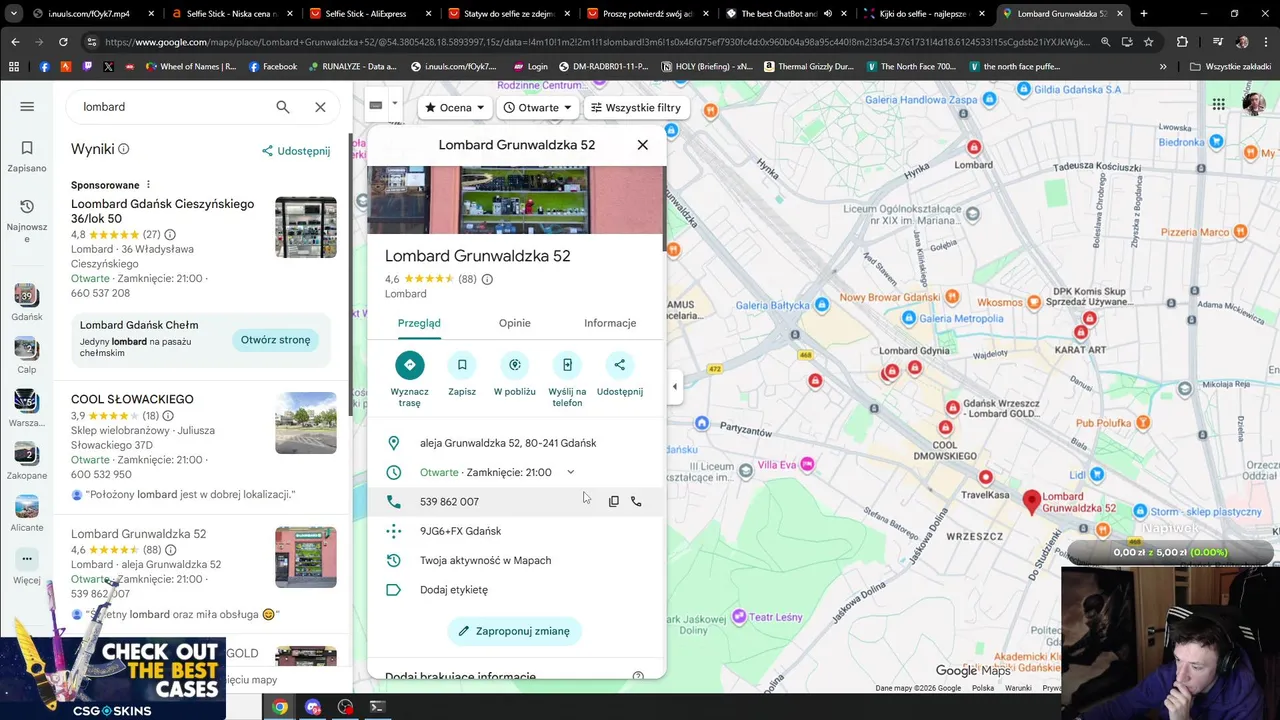The height and width of the screenshot is (720, 1280).
Task: Open Chrome extensions puzzle icon
Action: [1182, 42]
